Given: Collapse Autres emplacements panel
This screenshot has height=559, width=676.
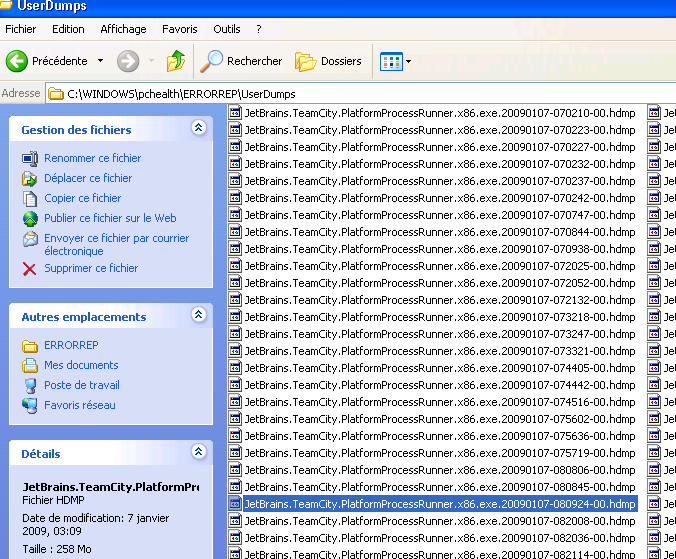Looking at the screenshot, I should pyautogui.click(x=198, y=315).
